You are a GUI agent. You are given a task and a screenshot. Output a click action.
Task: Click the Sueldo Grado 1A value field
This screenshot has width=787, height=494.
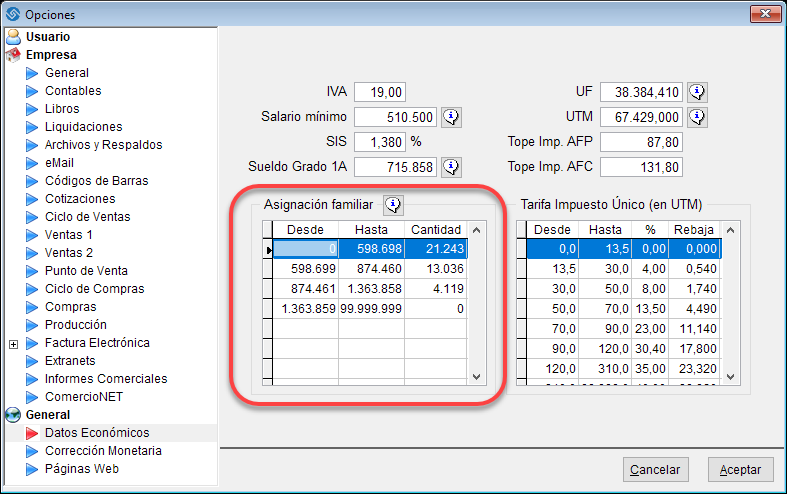coord(396,167)
